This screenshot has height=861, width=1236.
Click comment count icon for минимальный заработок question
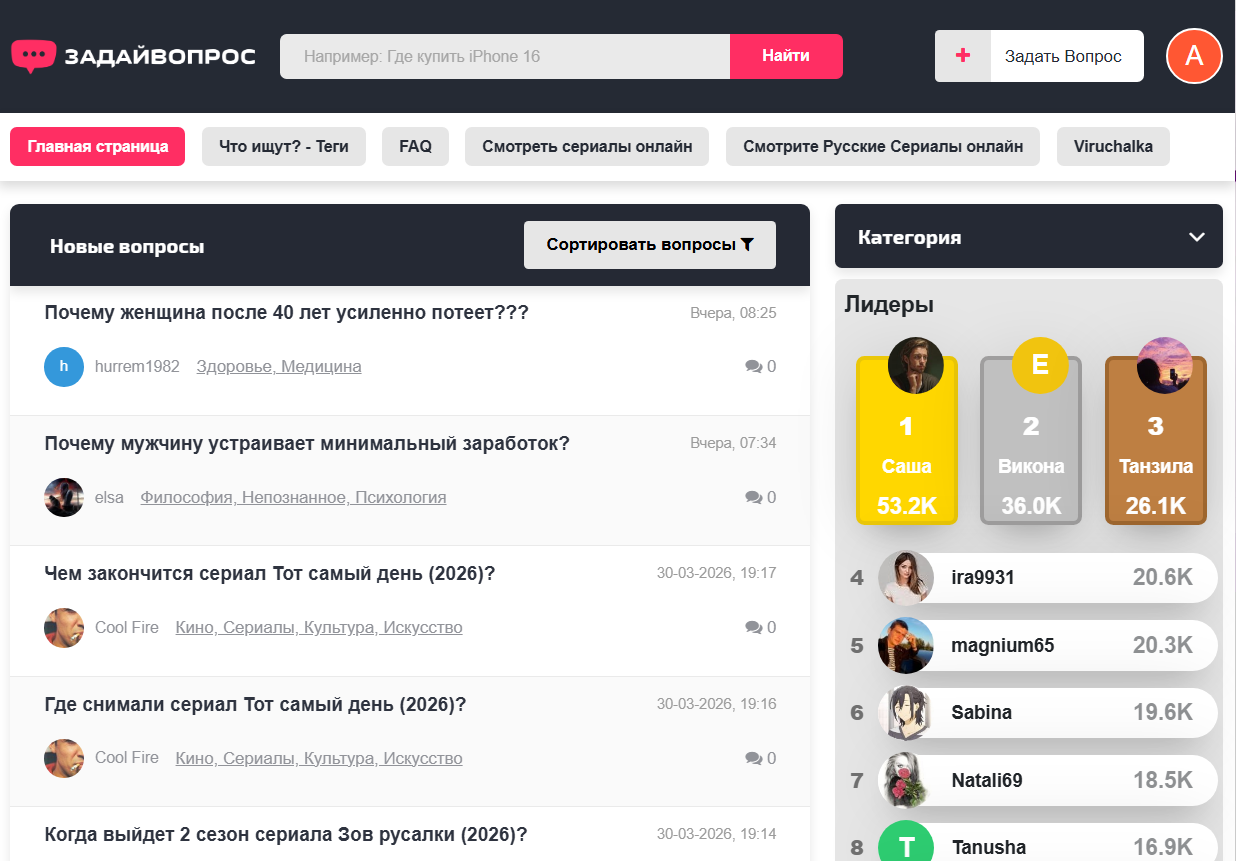coord(753,497)
